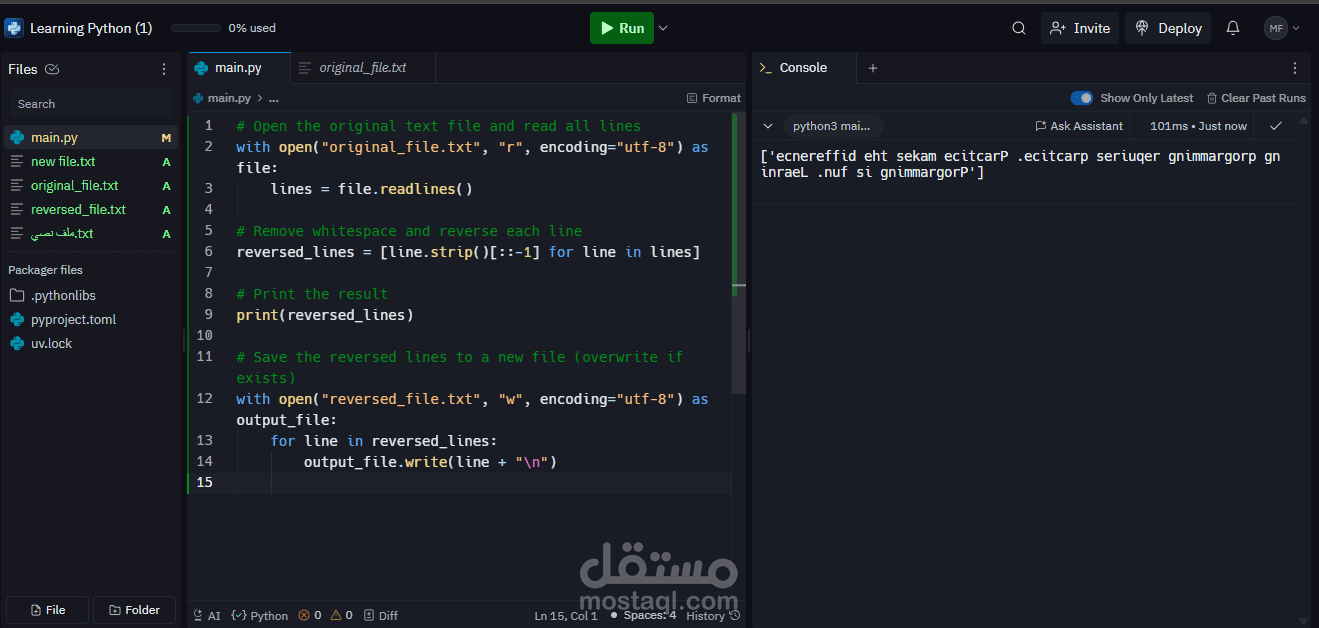Click the Deploy button
Image resolution: width=1319 pixels, height=628 pixels.
pos(1168,28)
